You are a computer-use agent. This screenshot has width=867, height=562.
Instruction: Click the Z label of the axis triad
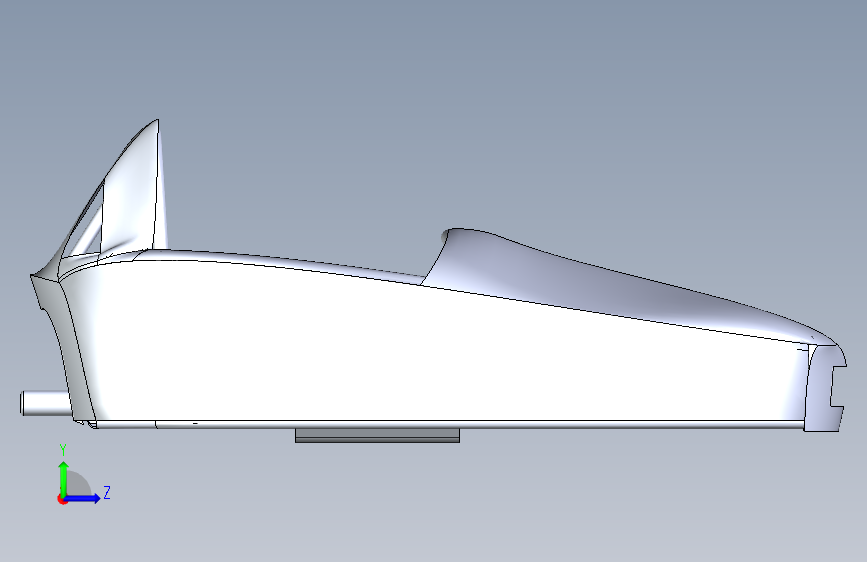point(107,492)
